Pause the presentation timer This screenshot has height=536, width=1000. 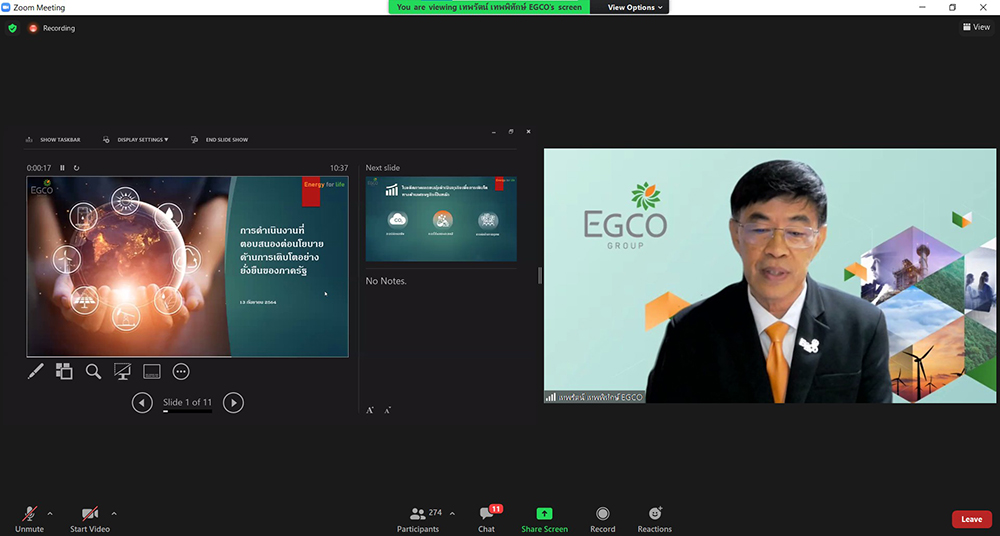click(x=62, y=168)
